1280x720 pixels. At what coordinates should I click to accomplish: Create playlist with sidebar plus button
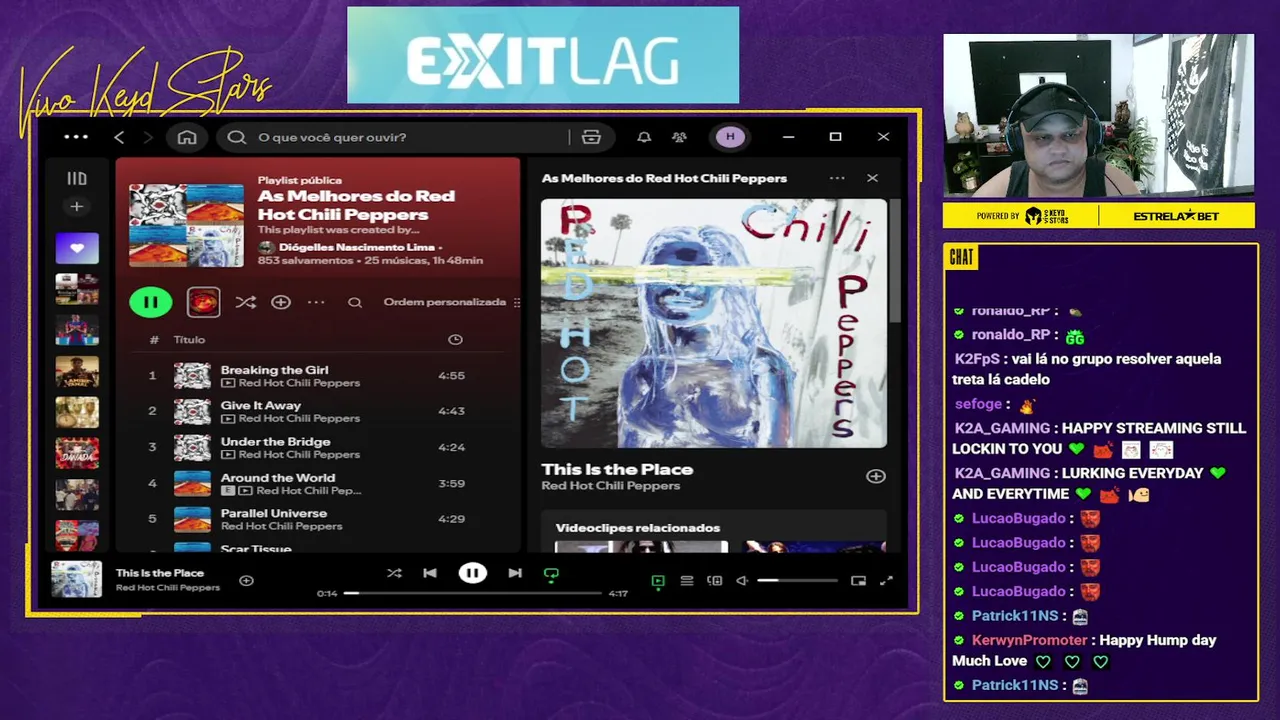(77, 206)
